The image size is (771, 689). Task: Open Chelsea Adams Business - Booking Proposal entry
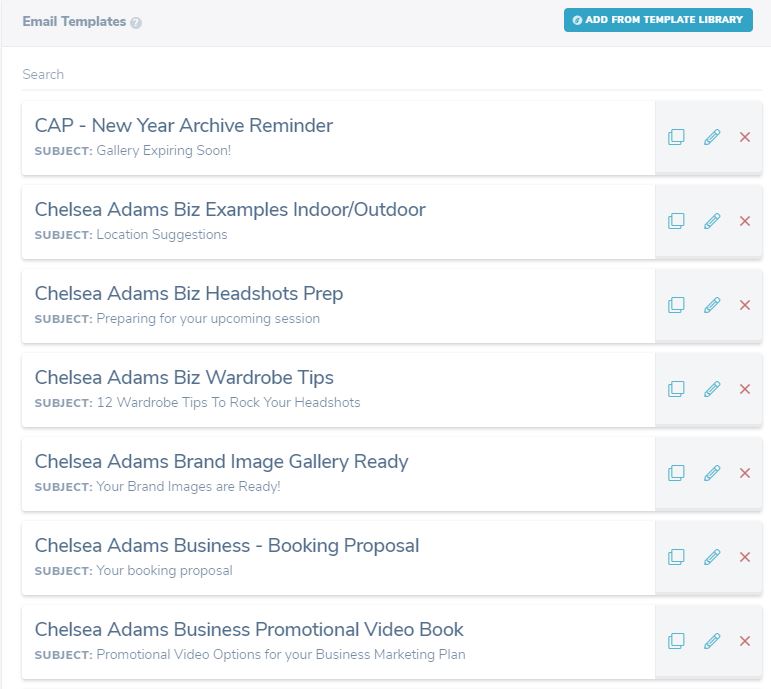[x=338, y=557]
